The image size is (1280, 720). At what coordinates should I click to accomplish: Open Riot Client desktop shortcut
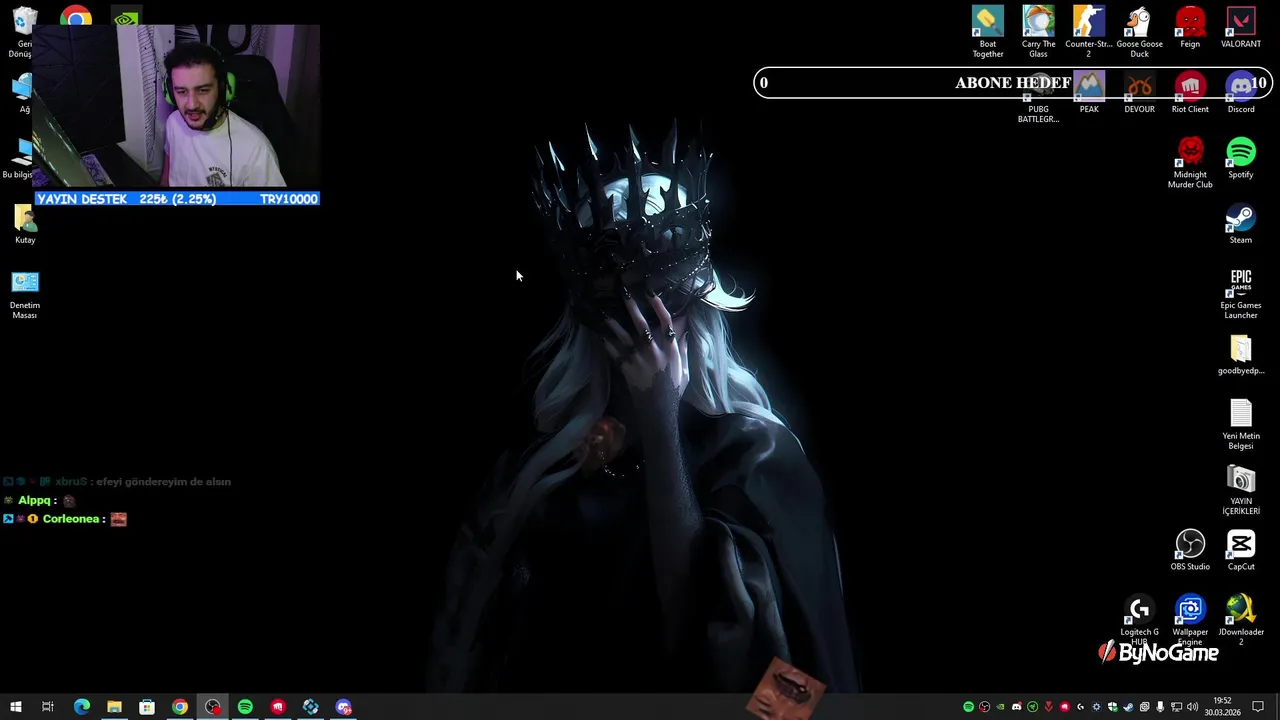tap(1190, 93)
